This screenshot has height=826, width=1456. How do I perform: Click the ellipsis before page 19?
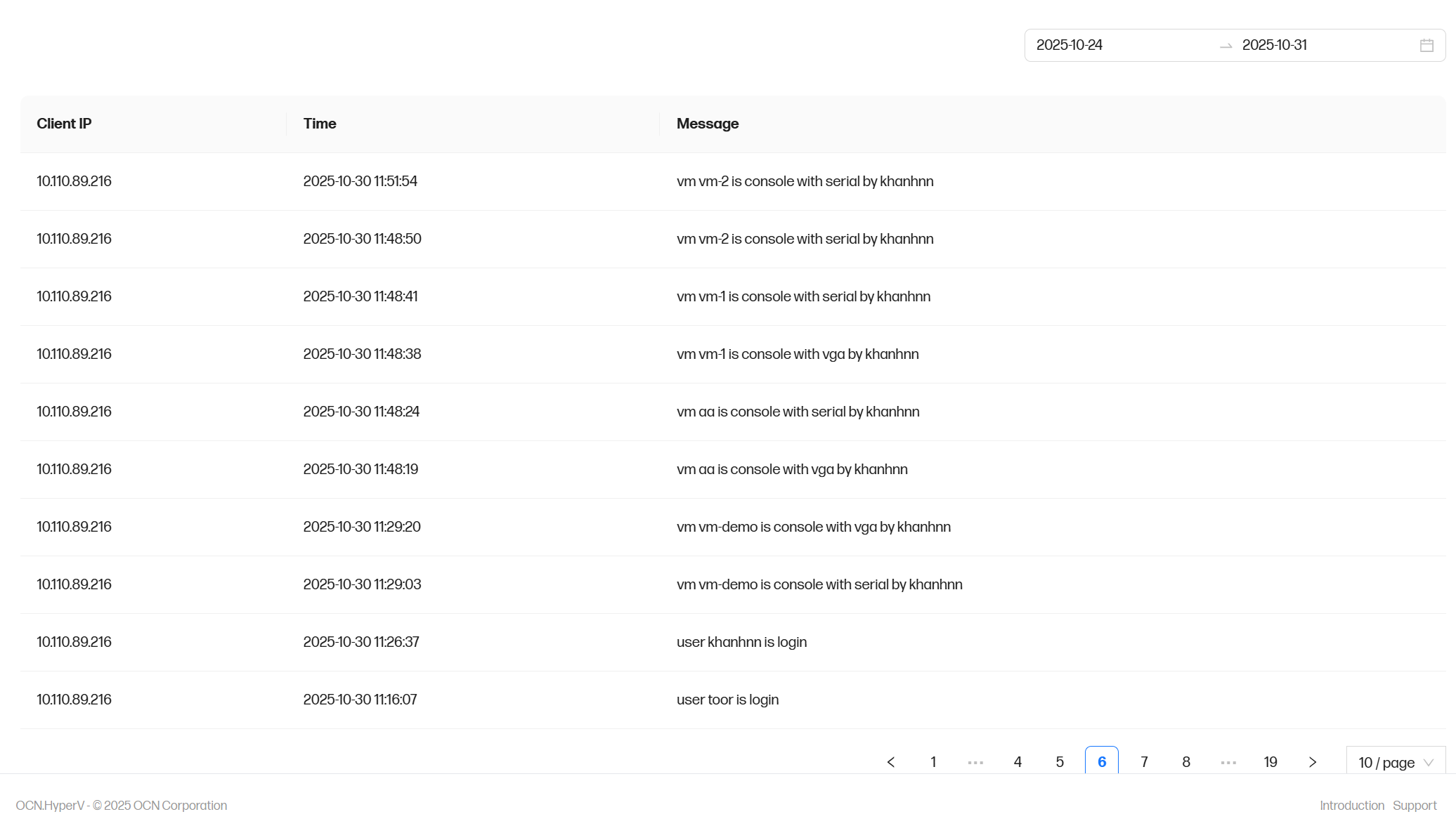pos(1228,762)
